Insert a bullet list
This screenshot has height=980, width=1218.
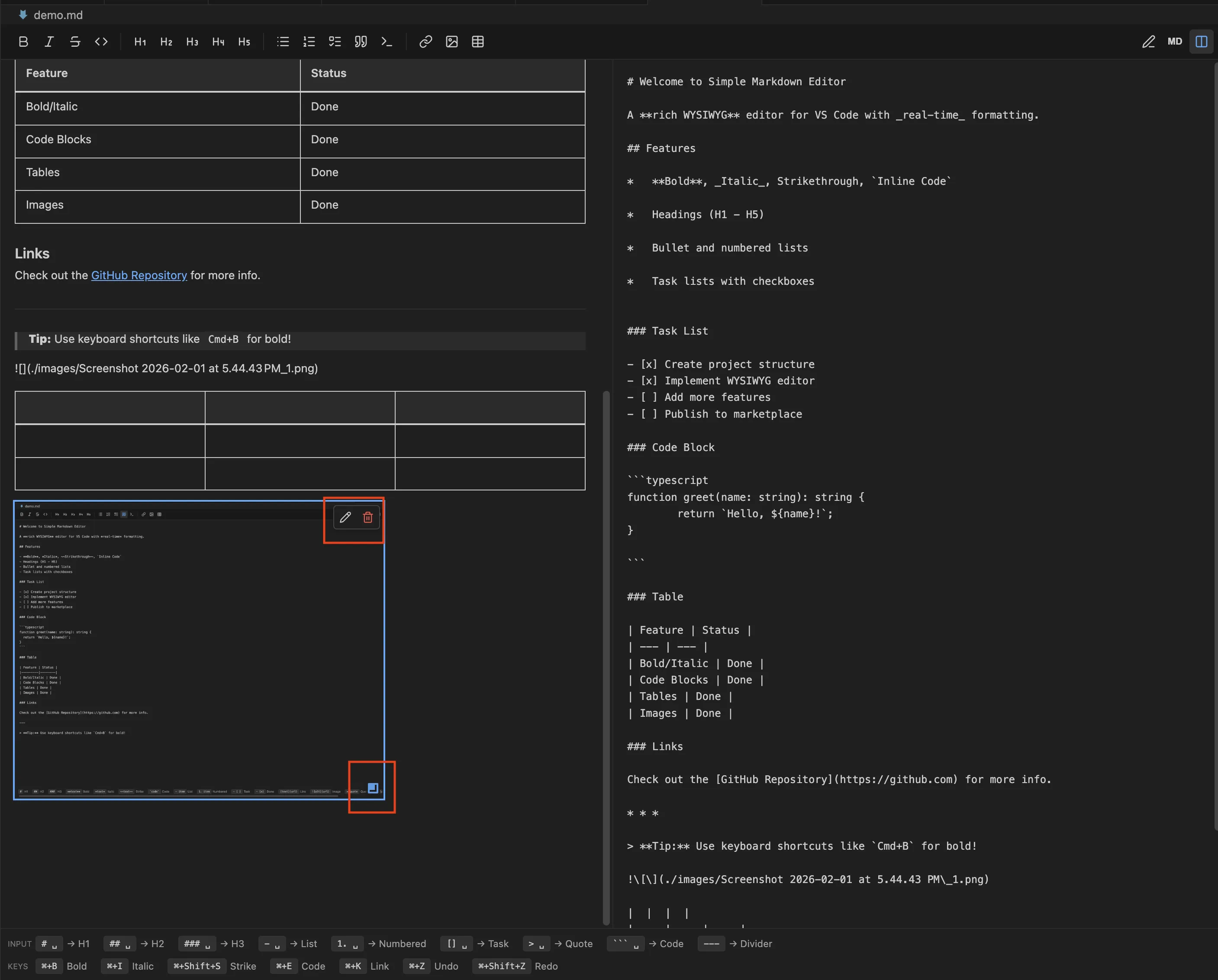click(x=283, y=41)
